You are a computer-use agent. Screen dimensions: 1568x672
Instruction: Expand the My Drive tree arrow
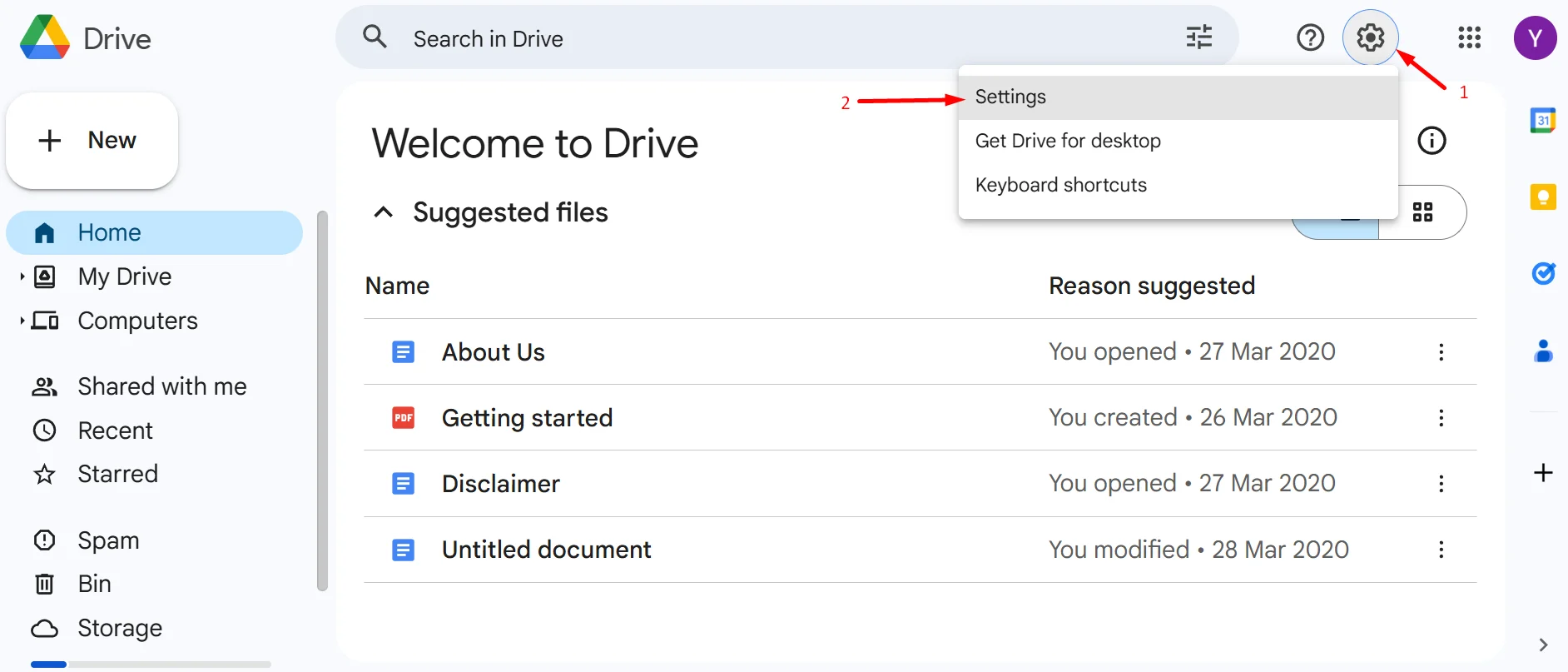pos(22,276)
